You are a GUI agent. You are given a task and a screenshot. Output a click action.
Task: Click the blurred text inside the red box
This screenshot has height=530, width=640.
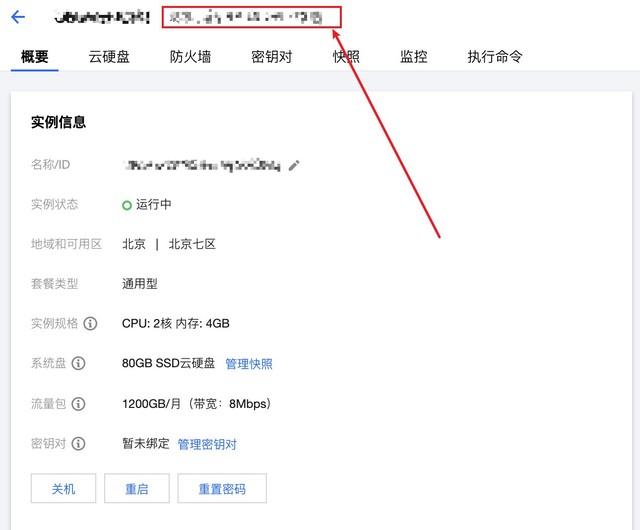(246, 17)
